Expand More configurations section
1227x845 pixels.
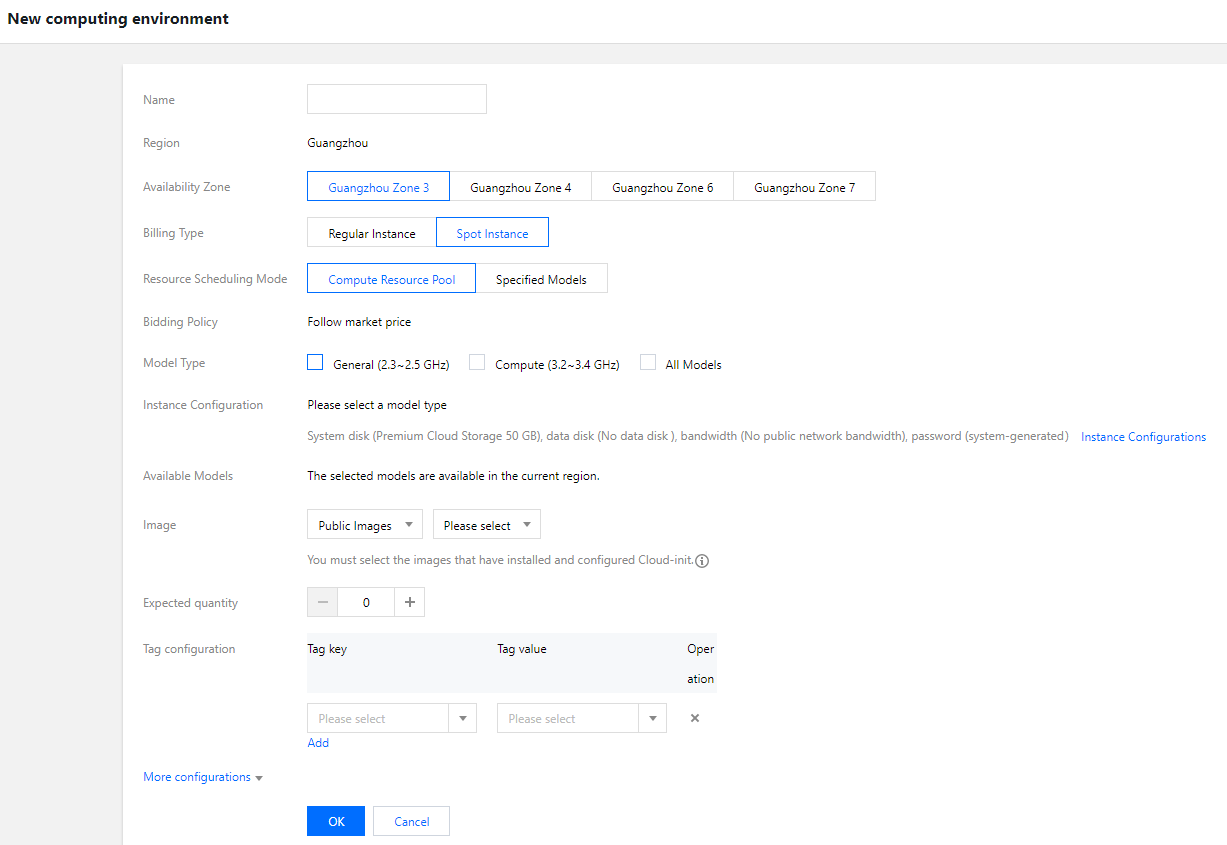point(203,777)
